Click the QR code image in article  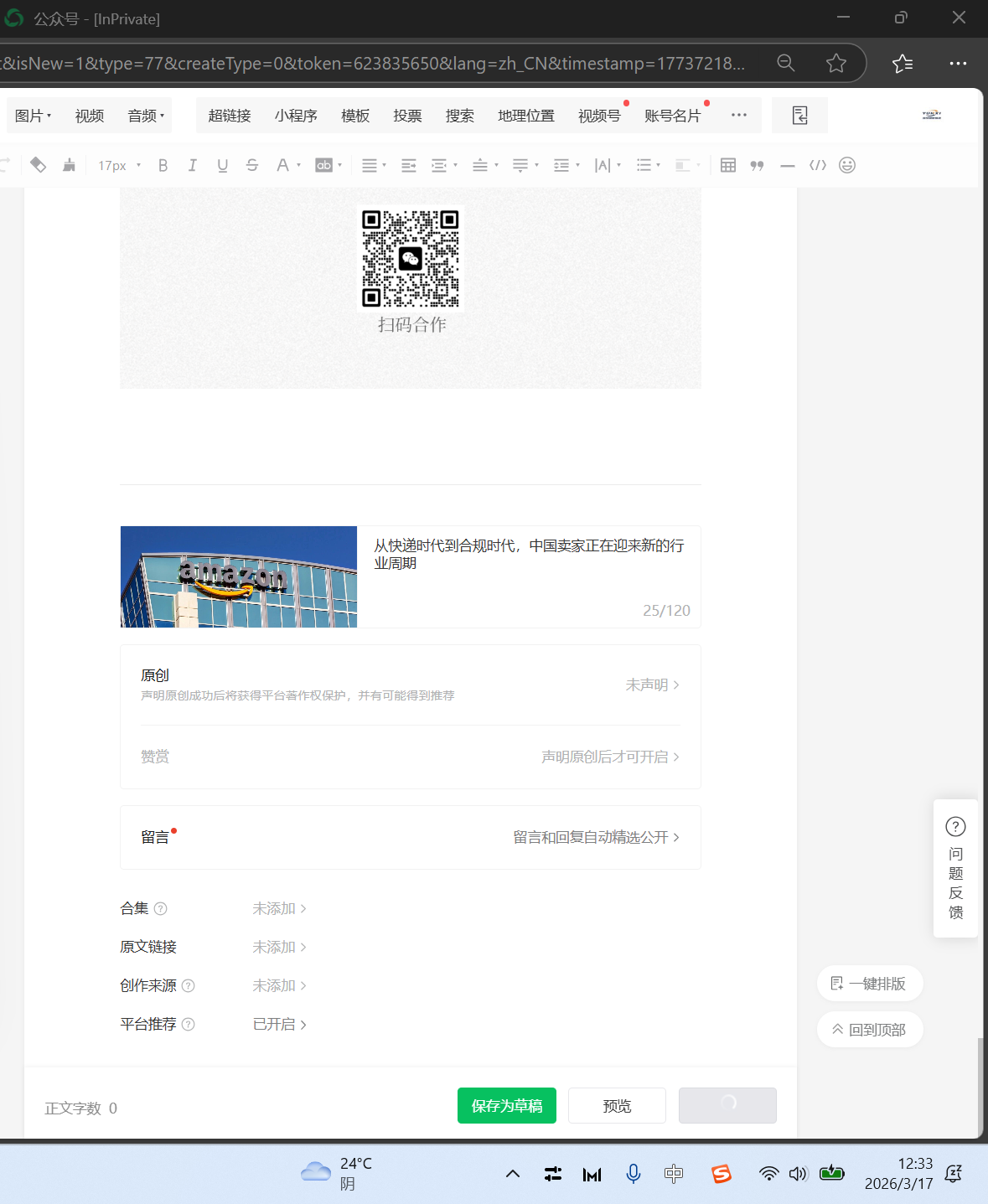(411, 258)
